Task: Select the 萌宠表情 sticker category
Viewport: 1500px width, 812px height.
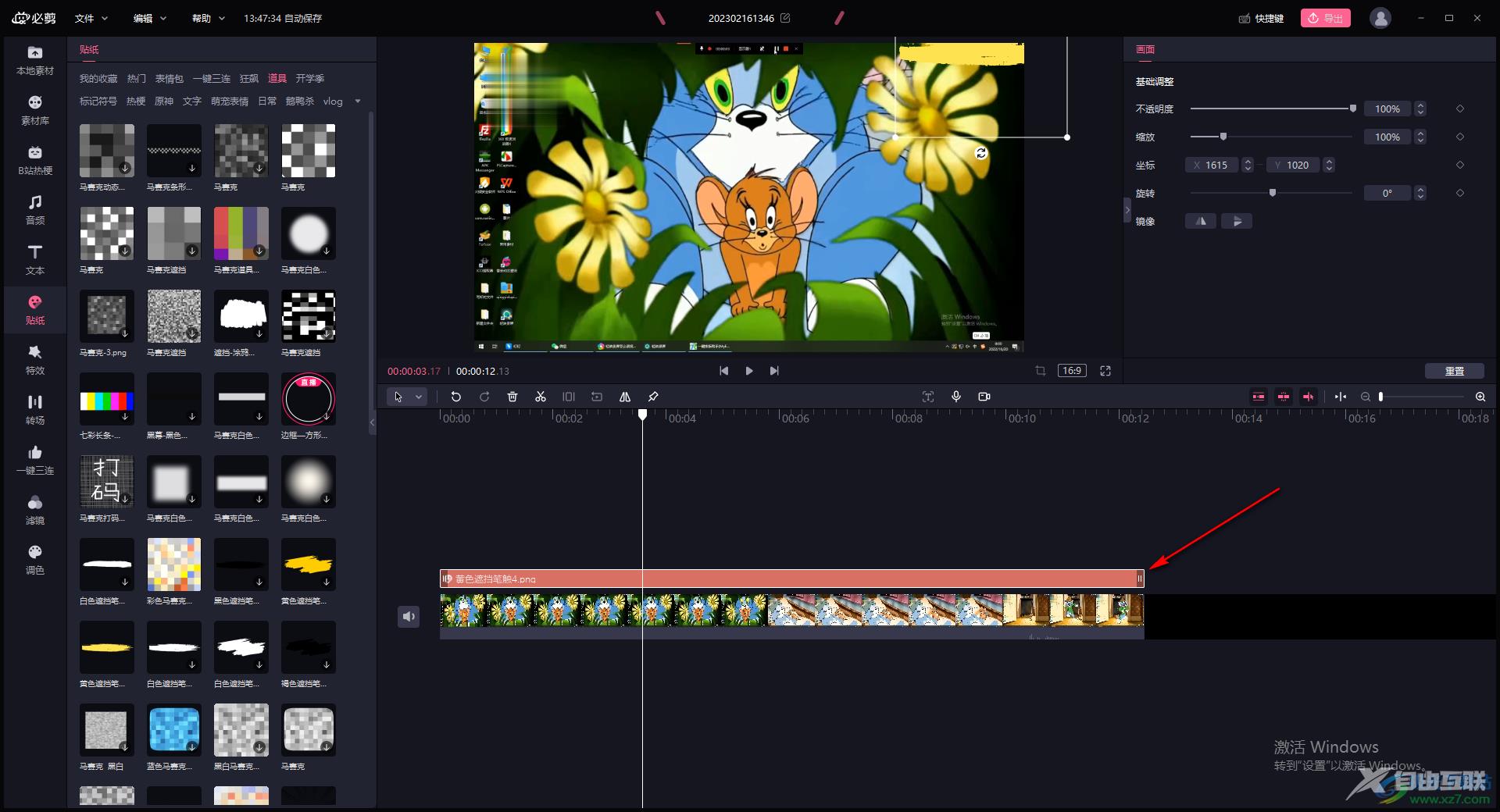Action: click(x=230, y=101)
